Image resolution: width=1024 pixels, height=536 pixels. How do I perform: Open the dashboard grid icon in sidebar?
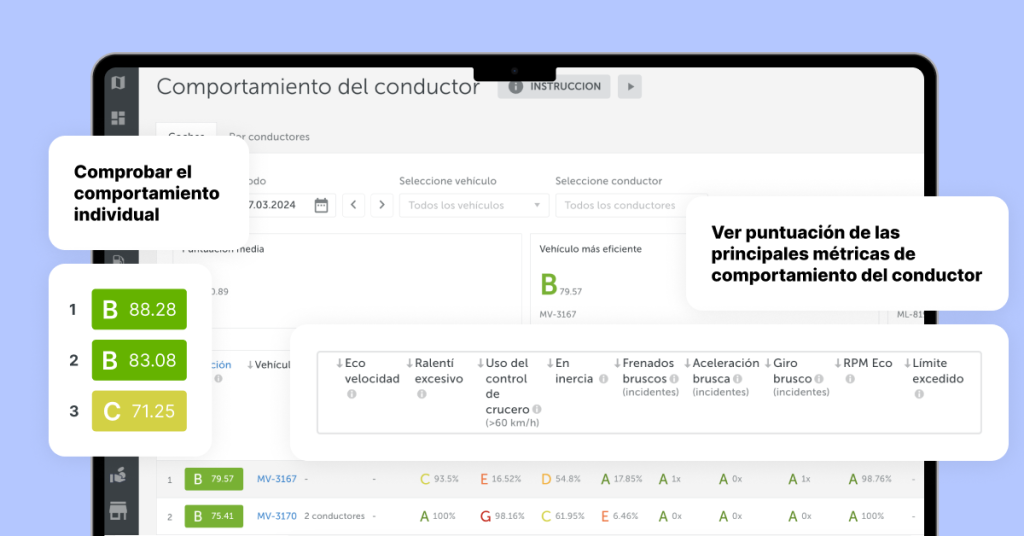click(x=118, y=118)
